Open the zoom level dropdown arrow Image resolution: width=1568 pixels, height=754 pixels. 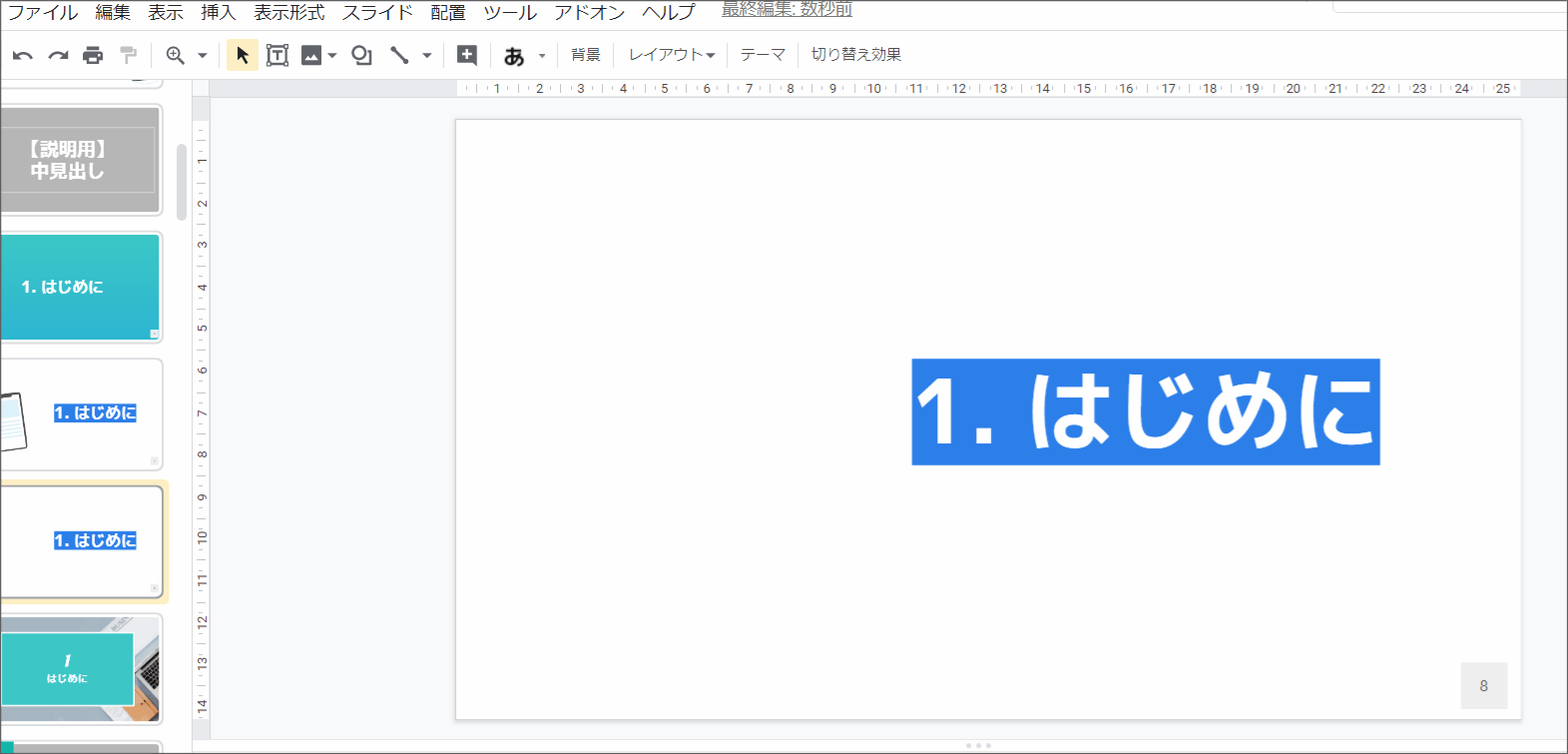point(203,56)
